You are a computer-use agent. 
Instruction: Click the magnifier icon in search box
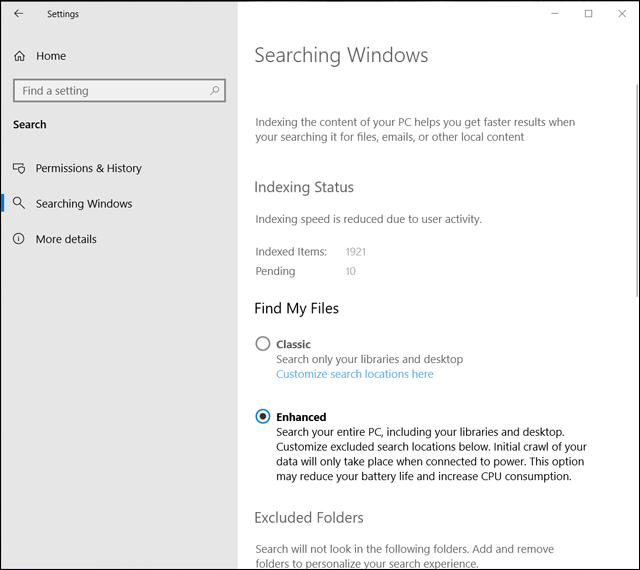214,91
